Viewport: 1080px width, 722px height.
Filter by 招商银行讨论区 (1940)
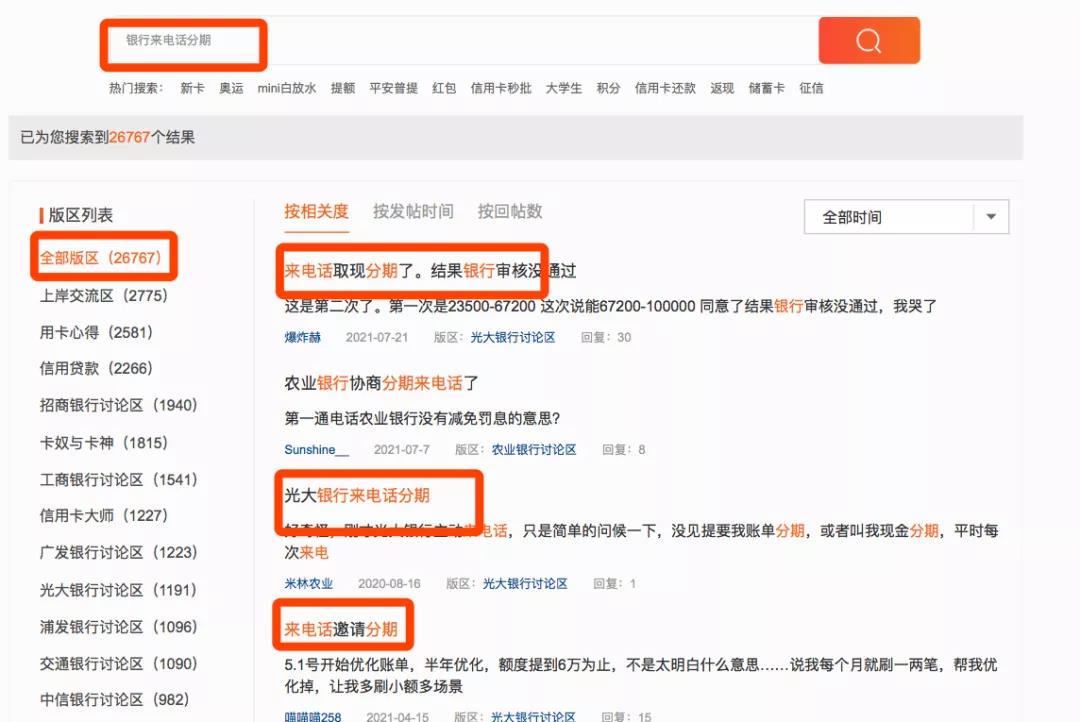click(x=118, y=405)
